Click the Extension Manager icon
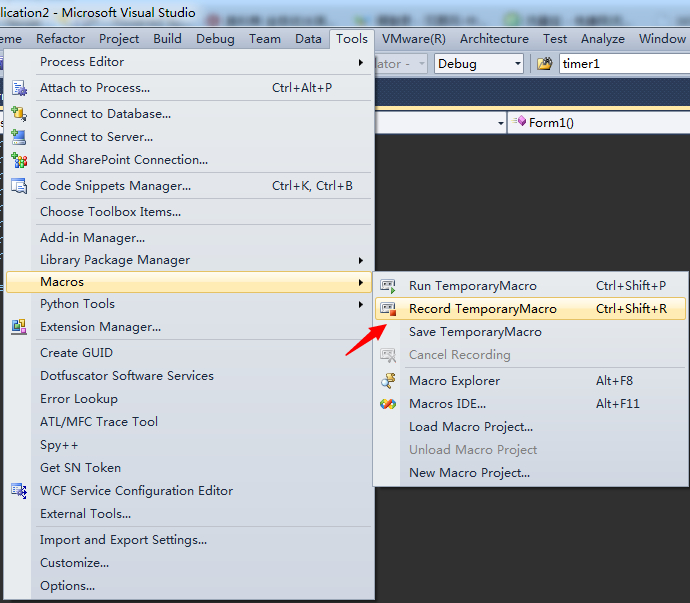Viewport: 690px width, 603px height. pyautogui.click(x=19, y=327)
